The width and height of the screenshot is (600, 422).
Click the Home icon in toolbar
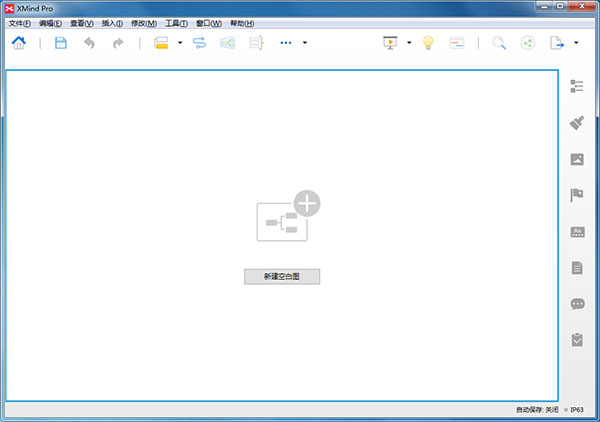click(18, 43)
